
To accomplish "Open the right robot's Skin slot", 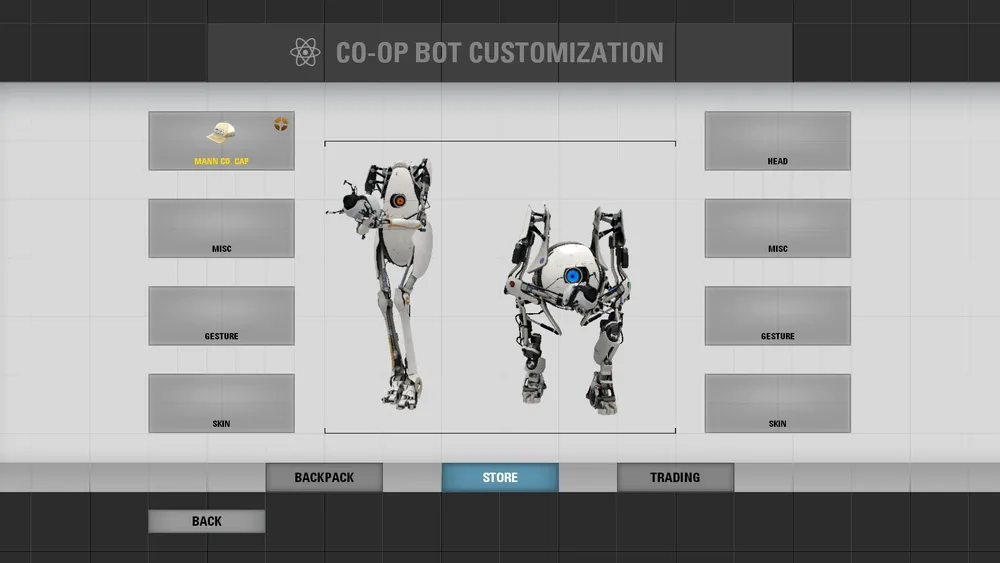I will coord(777,403).
